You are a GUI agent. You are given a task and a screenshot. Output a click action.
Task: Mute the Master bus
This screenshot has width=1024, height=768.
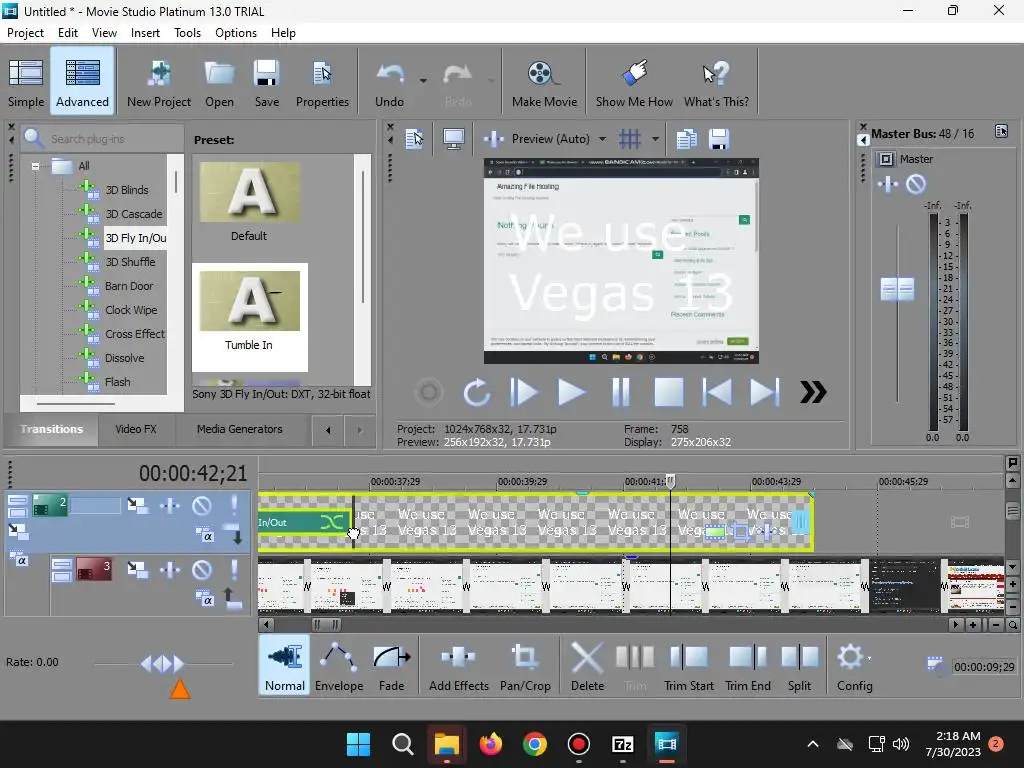tap(916, 185)
